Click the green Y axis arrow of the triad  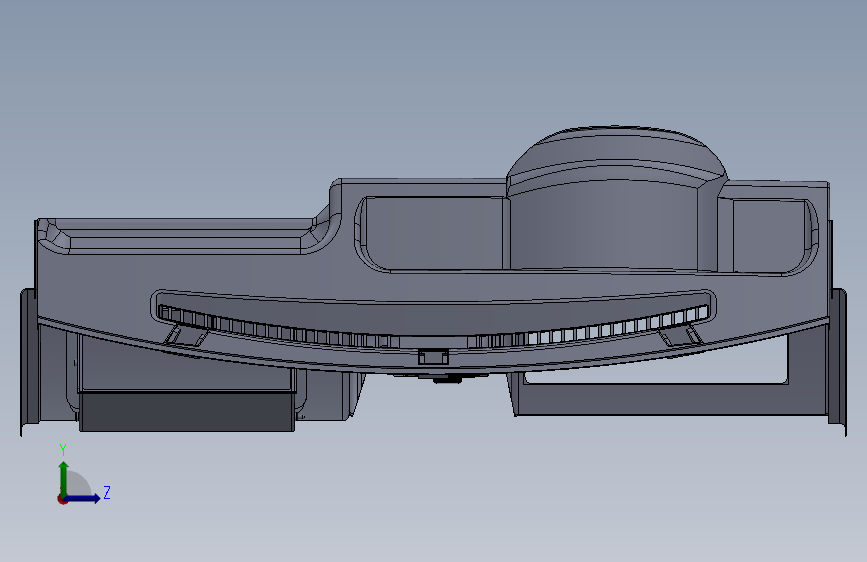pyautogui.click(x=64, y=477)
